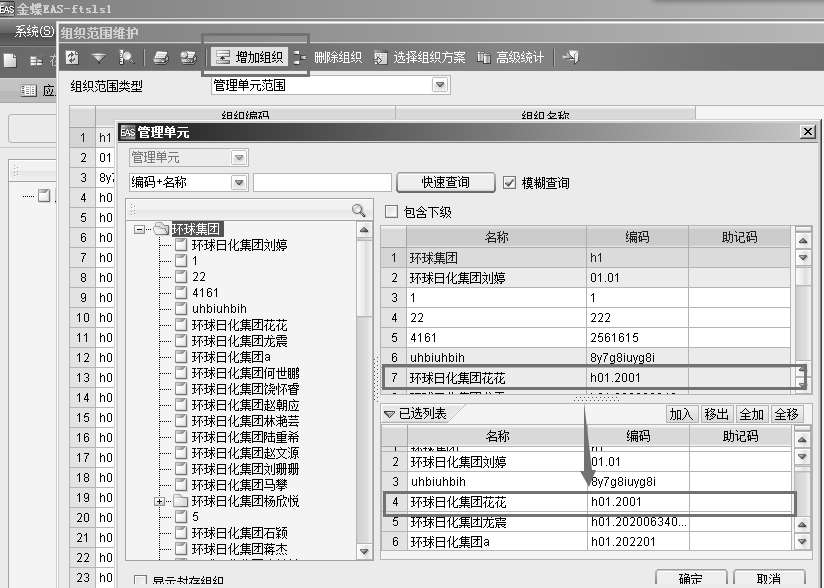The height and width of the screenshot is (588, 824).
Task: Click the refresh icon in toolbar
Action: point(73,57)
